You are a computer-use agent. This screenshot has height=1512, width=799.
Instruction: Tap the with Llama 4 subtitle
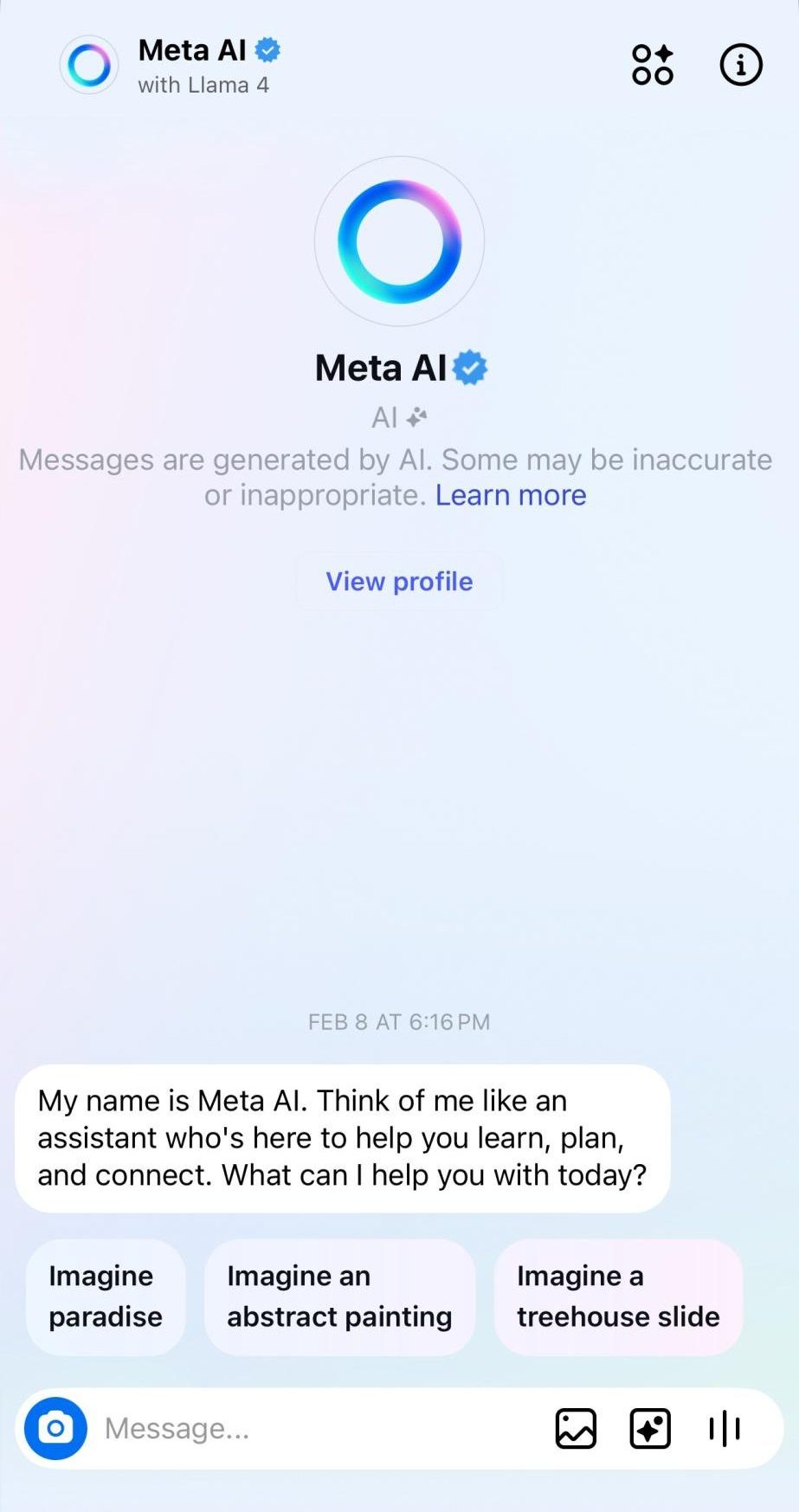[203, 85]
